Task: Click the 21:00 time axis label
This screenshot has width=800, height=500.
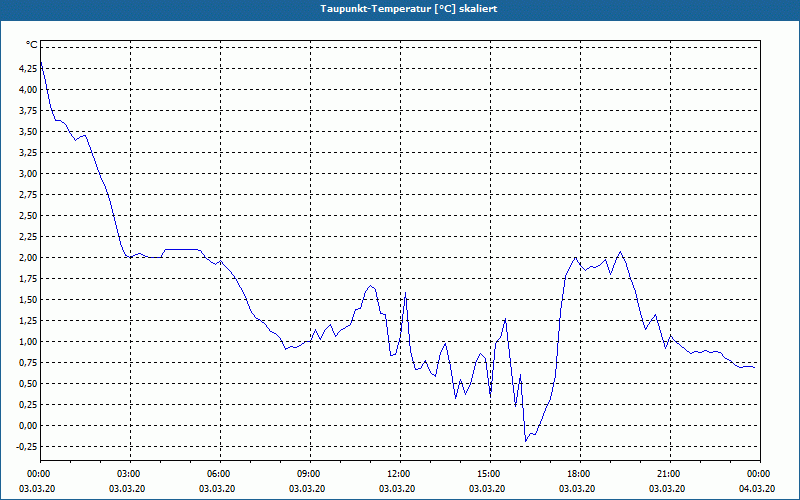Action: [670, 474]
